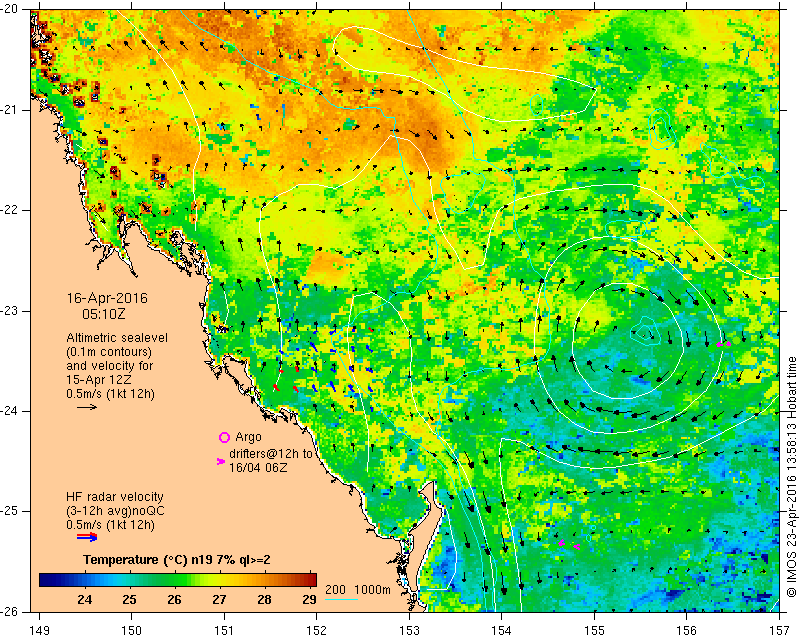Click the 149 longitude axis label
Image resolution: width=800 pixels, height=640 pixels.
click(40, 630)
